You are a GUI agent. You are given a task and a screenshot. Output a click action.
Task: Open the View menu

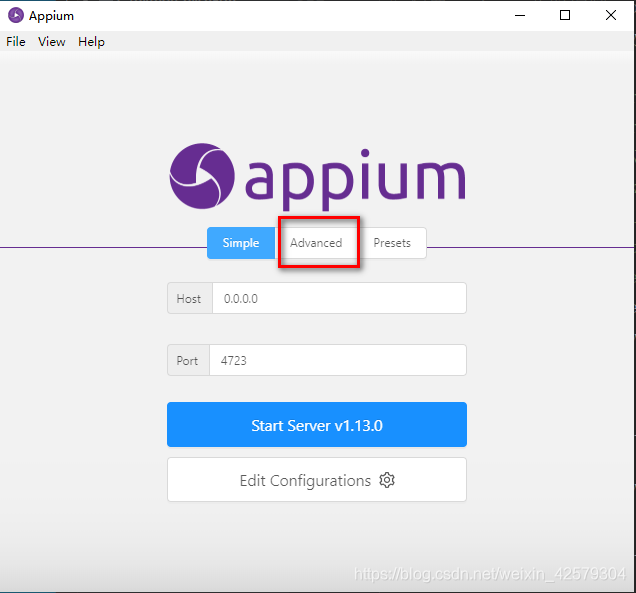(x=52, y=42)
